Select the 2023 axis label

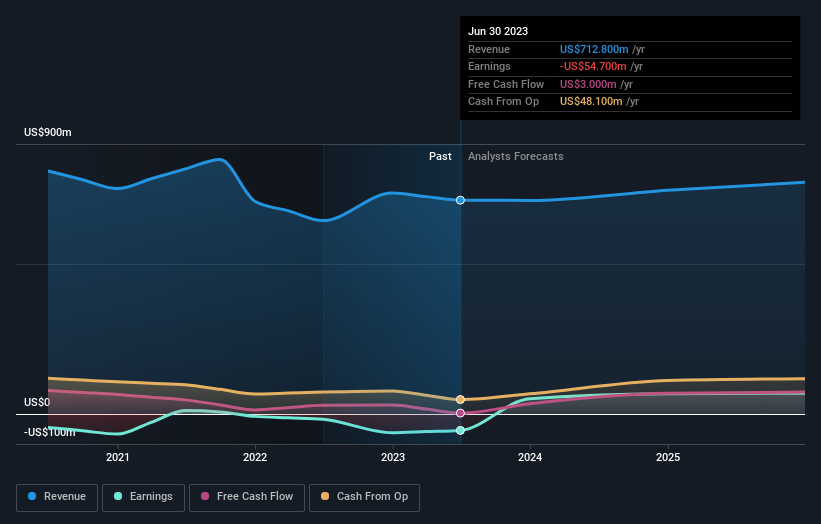(x=393, y=457)
